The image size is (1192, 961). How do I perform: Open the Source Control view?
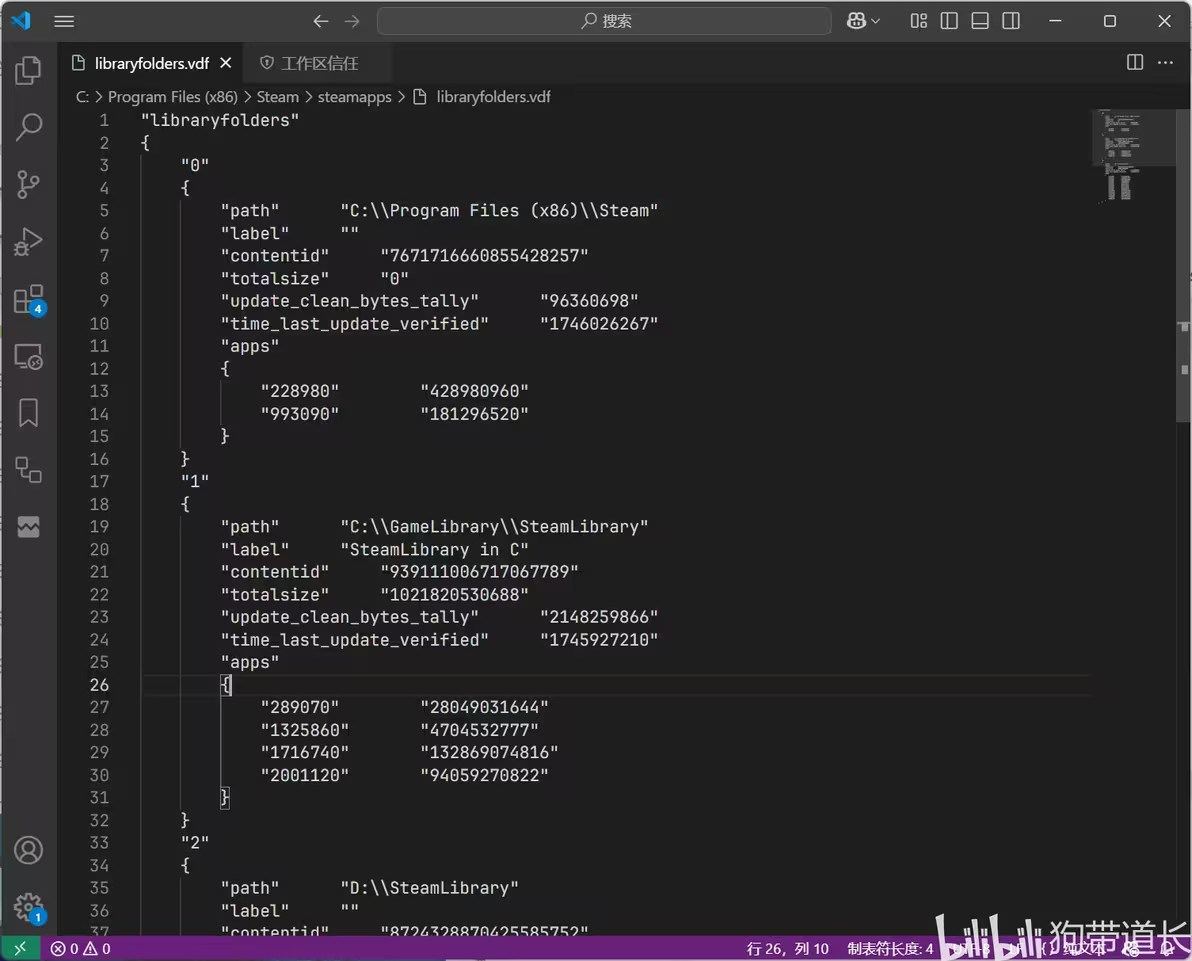pos(29,184)
